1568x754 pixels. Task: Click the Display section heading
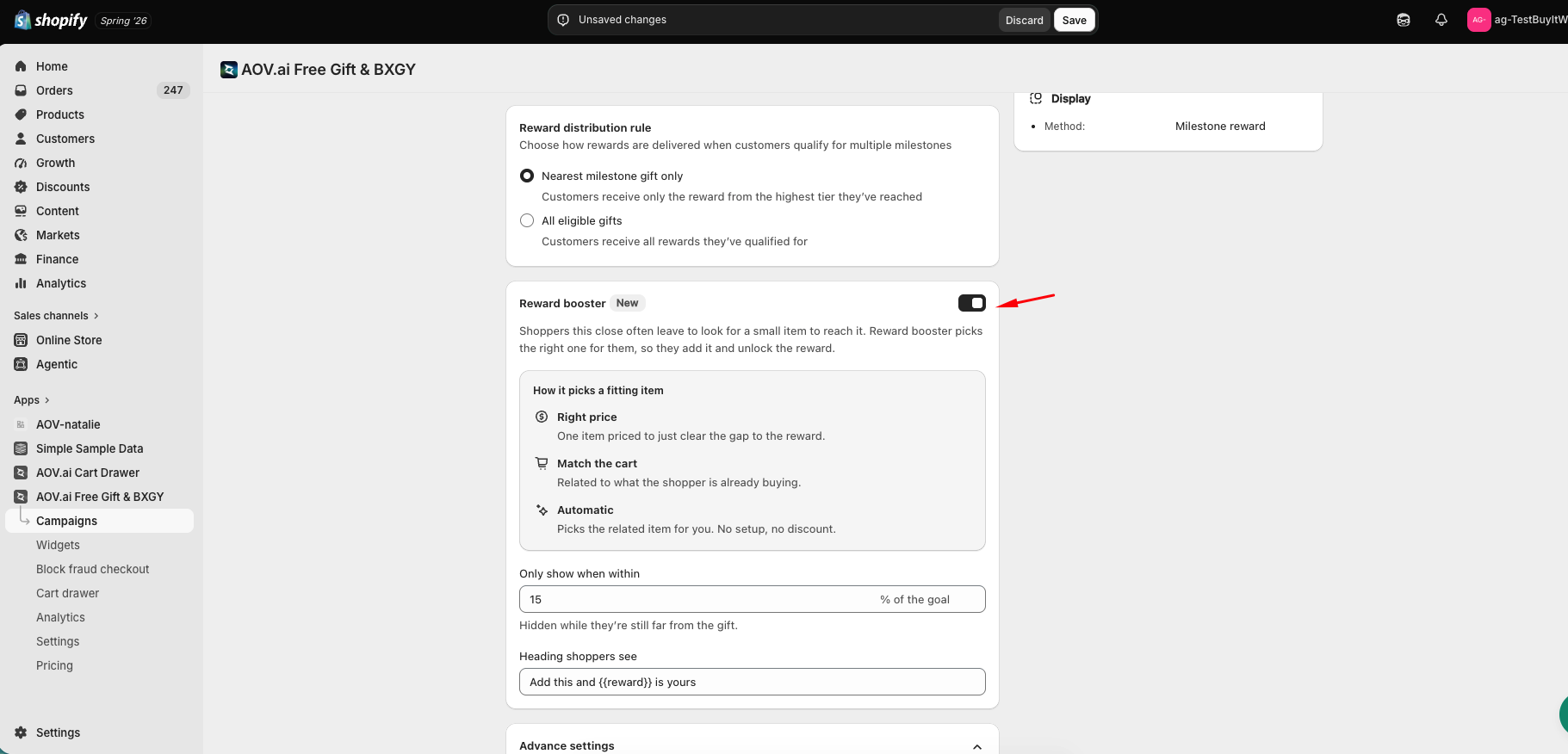coord(1070,99)
